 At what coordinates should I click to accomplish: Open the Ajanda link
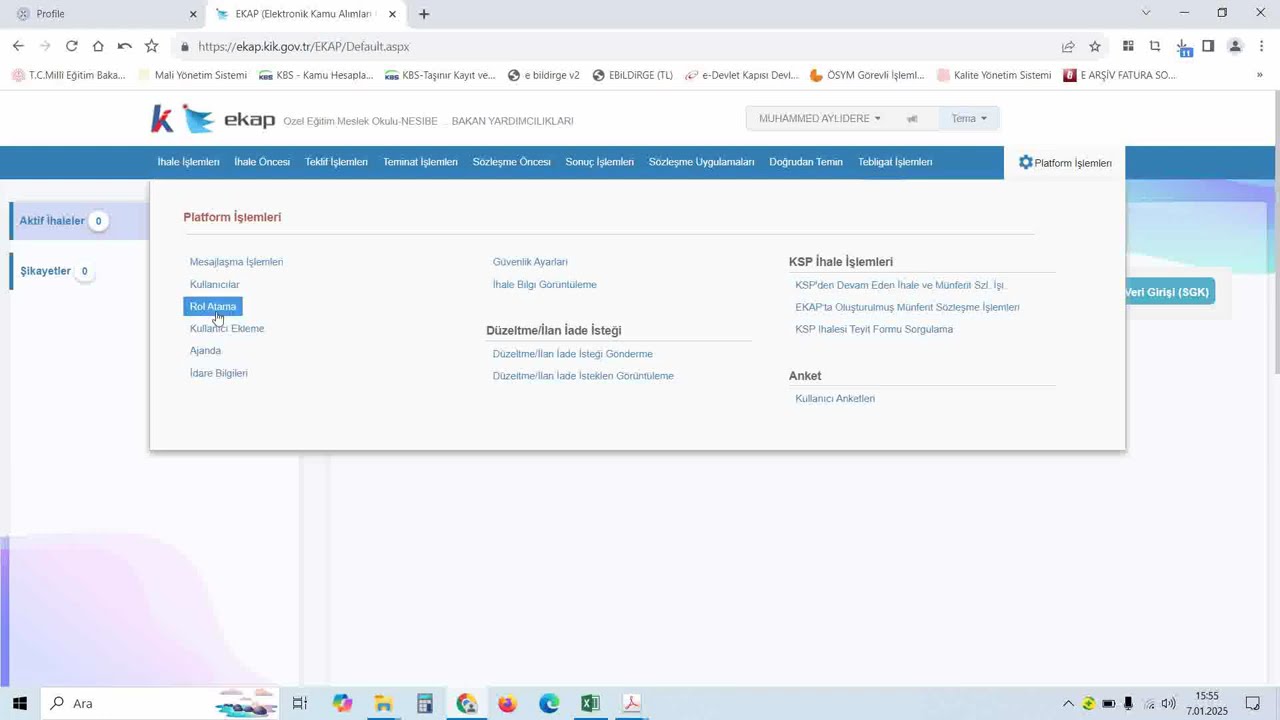pos(205,350)
